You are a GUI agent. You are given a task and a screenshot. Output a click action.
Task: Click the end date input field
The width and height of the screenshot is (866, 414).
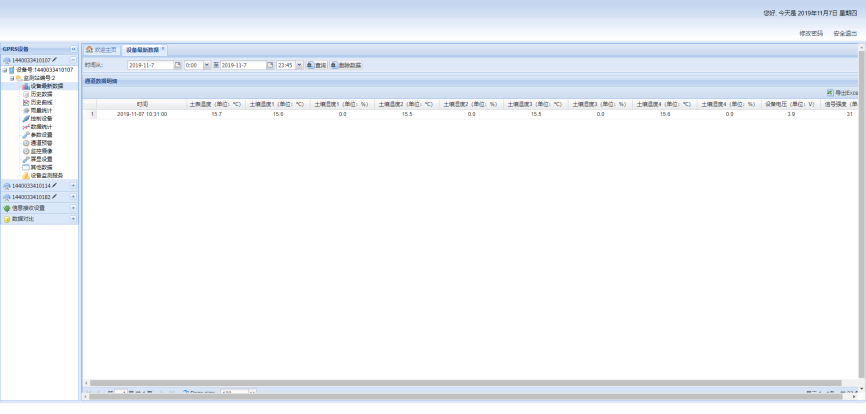coord(243,65)
